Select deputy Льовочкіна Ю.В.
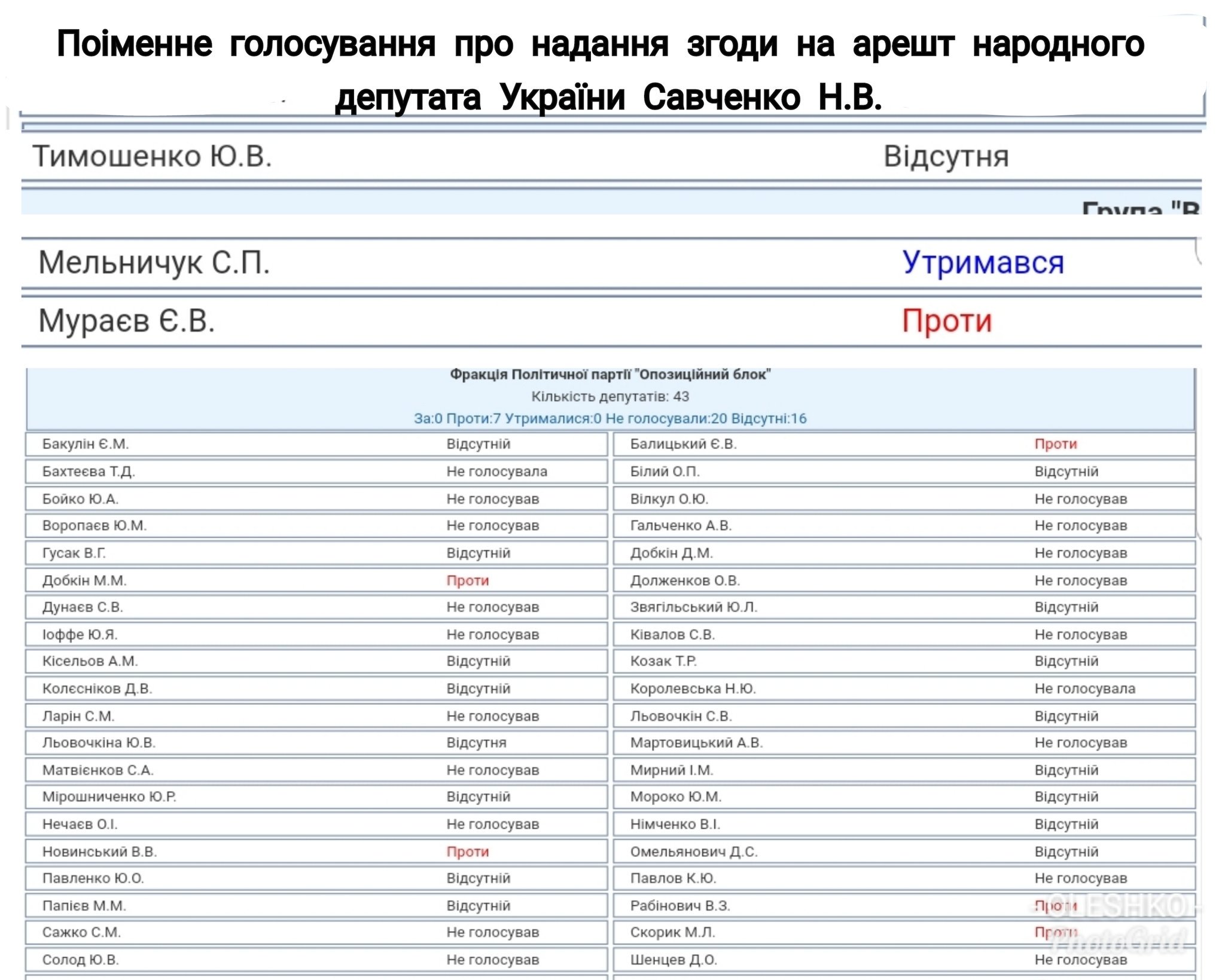Viewport: 1225px width, 980px height. click(x=99, y=742)
